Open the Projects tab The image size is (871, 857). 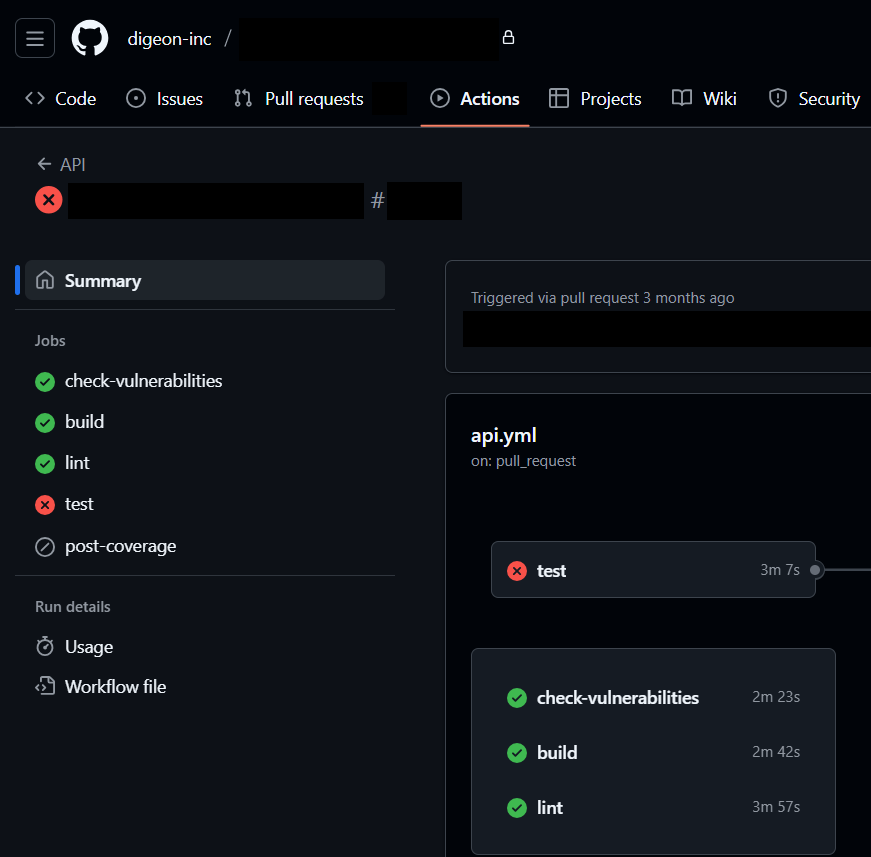click(x=595, y=98)
